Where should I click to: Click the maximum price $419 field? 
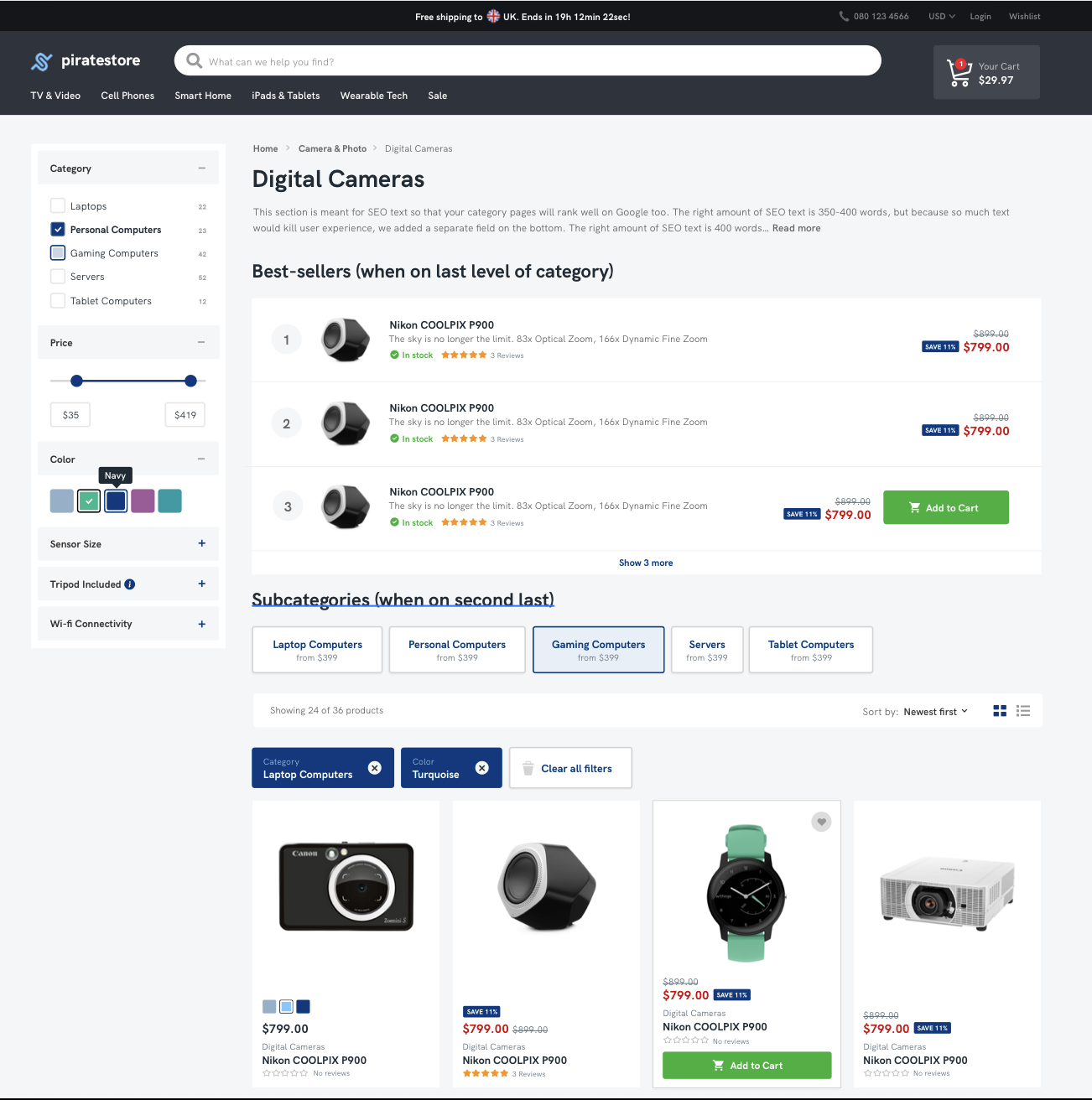[185, 414]
